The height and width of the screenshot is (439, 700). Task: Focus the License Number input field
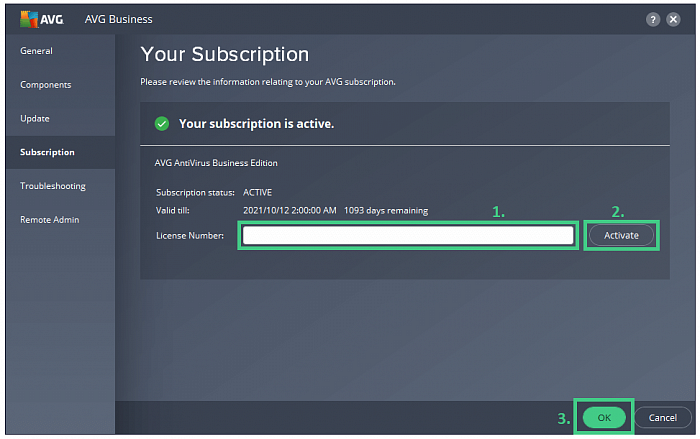[x=408, y=236]
